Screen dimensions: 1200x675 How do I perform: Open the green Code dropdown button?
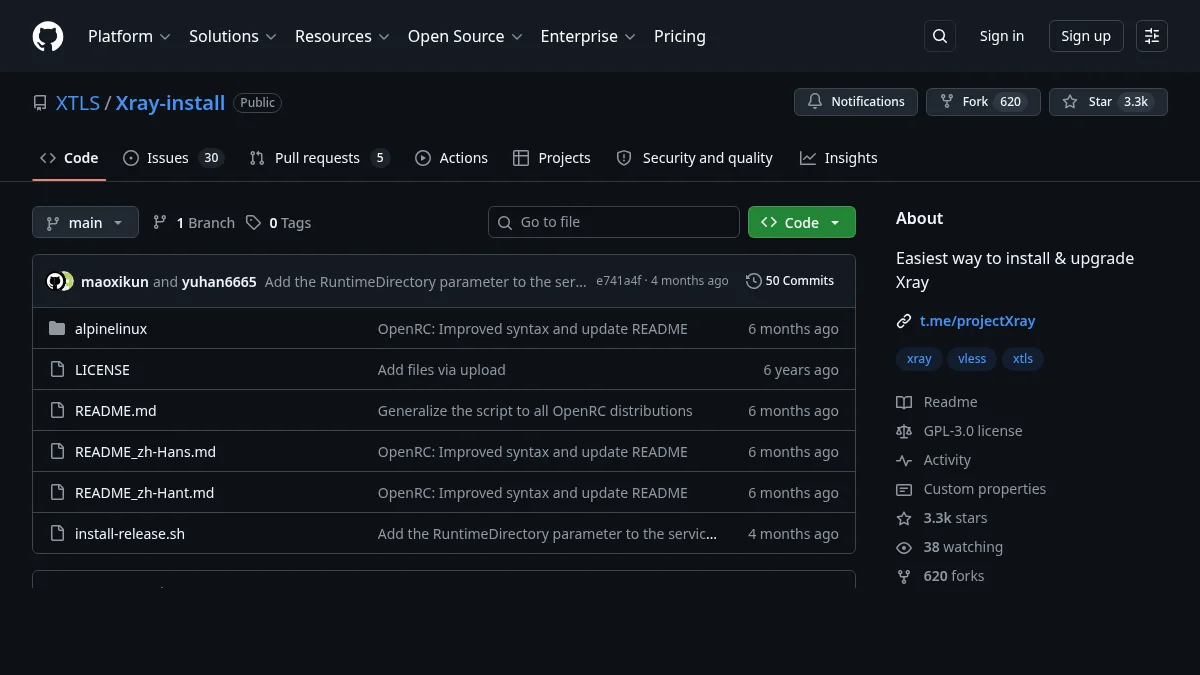click(802, 222)
